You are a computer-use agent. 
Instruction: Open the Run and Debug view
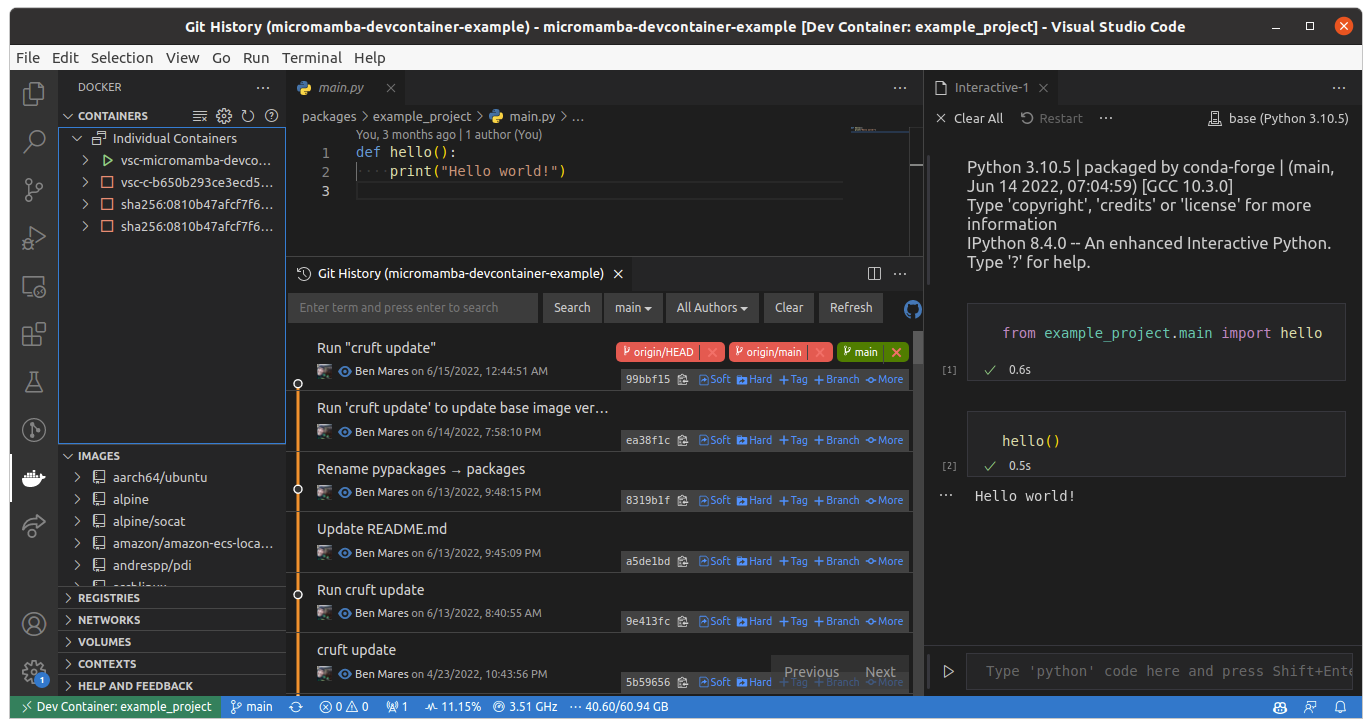(34, 238)
